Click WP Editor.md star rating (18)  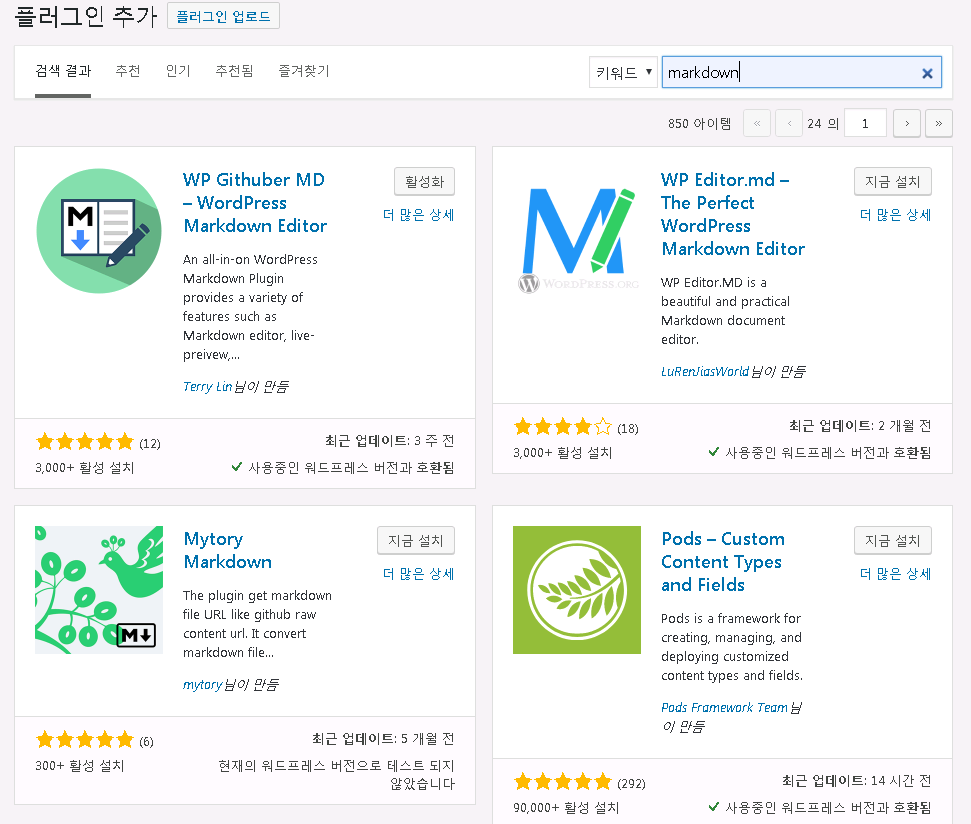click(576, 428)
